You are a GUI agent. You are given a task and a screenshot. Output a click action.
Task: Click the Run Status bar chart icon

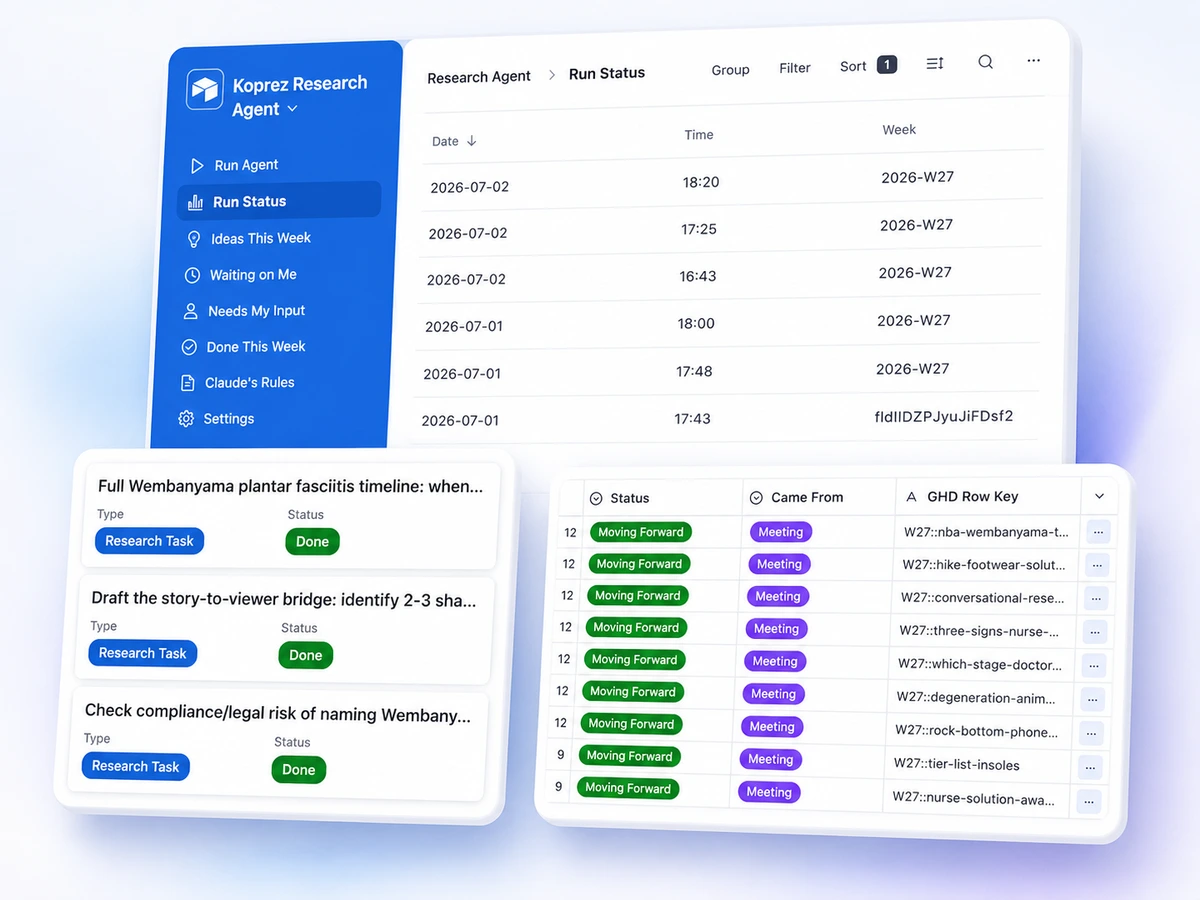coord(196,202)
